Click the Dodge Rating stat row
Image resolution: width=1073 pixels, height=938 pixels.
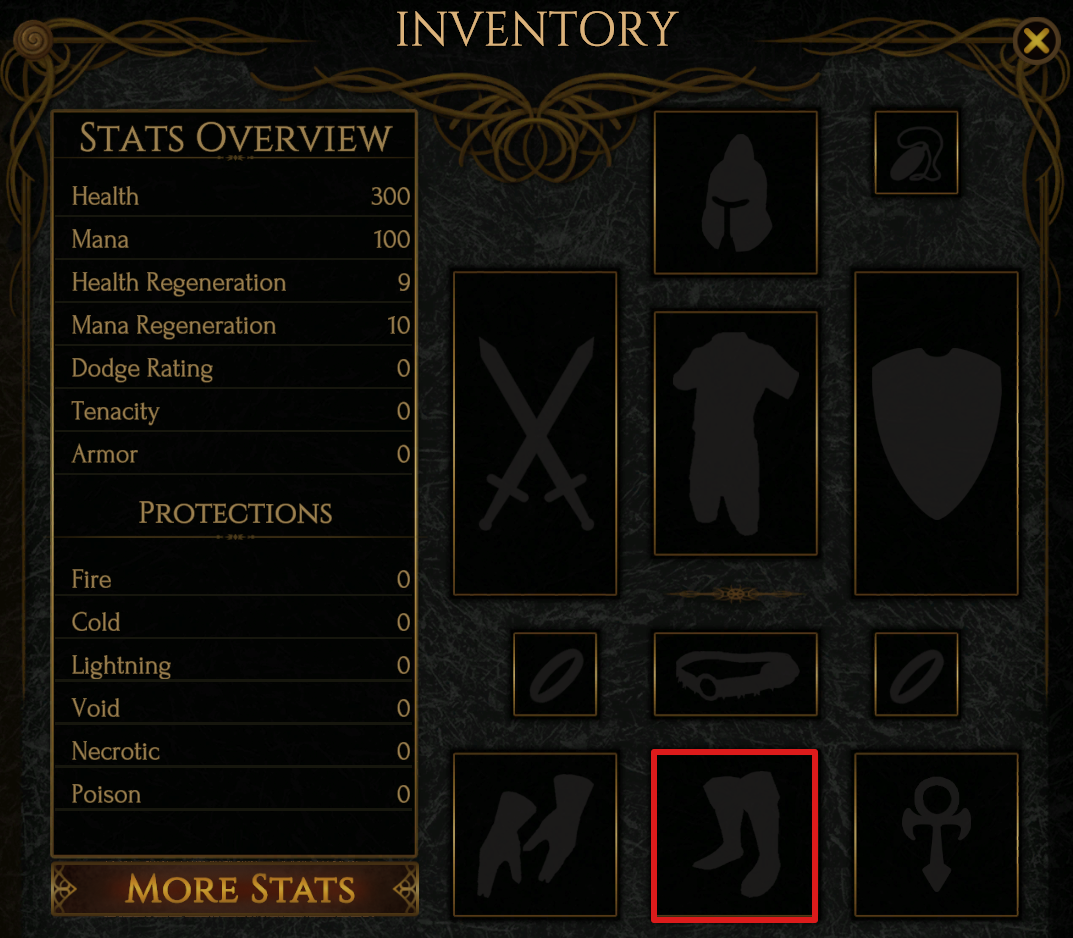[x=235, y=368]
